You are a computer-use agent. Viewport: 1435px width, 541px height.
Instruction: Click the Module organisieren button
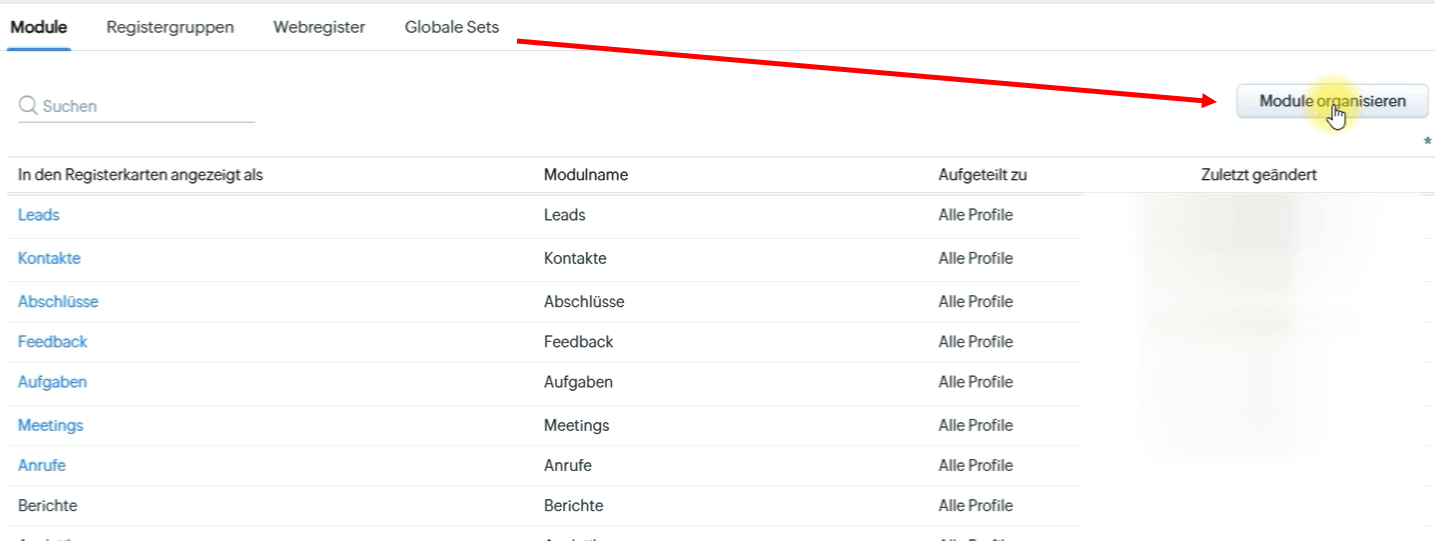click(x=1332, y=101)
